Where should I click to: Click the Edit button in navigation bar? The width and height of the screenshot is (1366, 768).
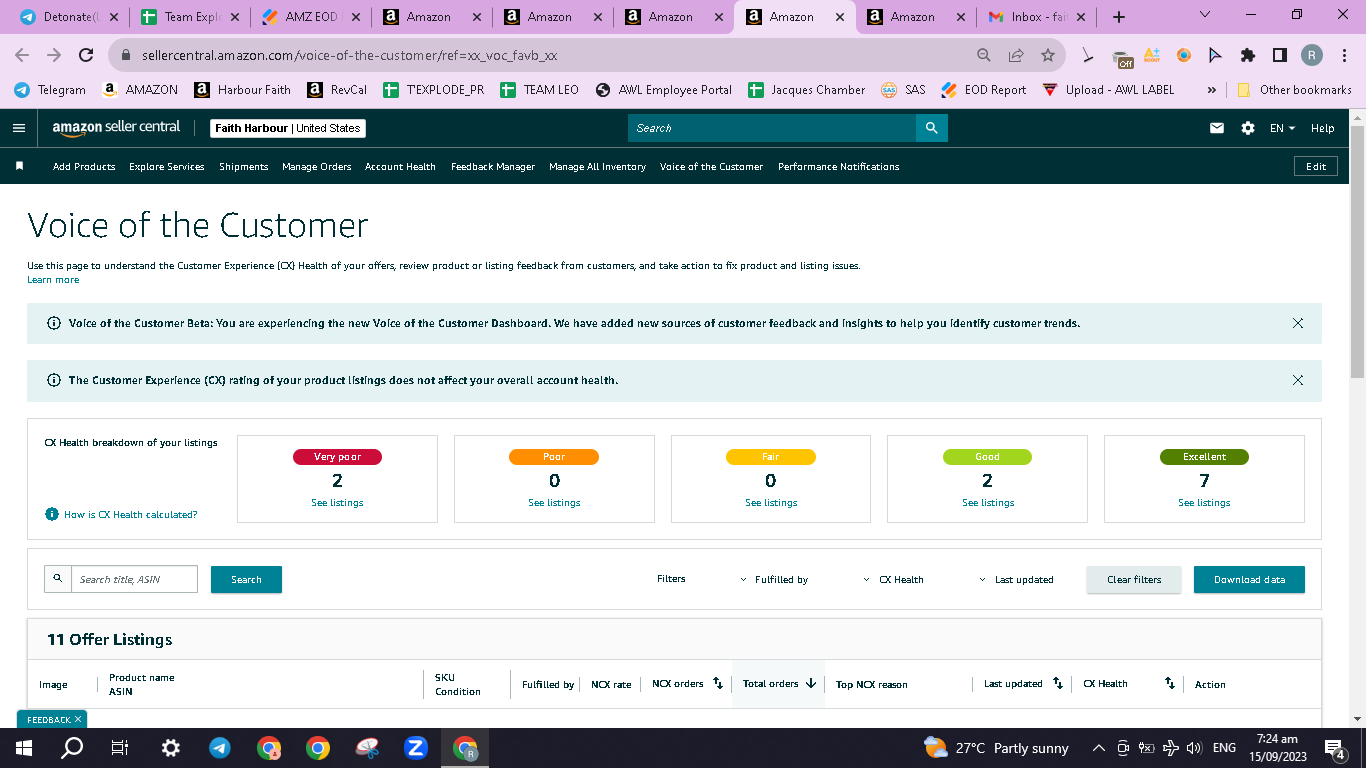[x=1316, y=166]
